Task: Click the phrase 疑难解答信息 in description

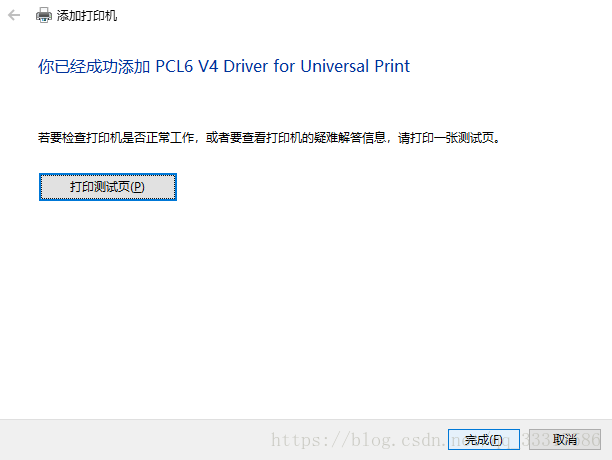Action: point(350,138)
